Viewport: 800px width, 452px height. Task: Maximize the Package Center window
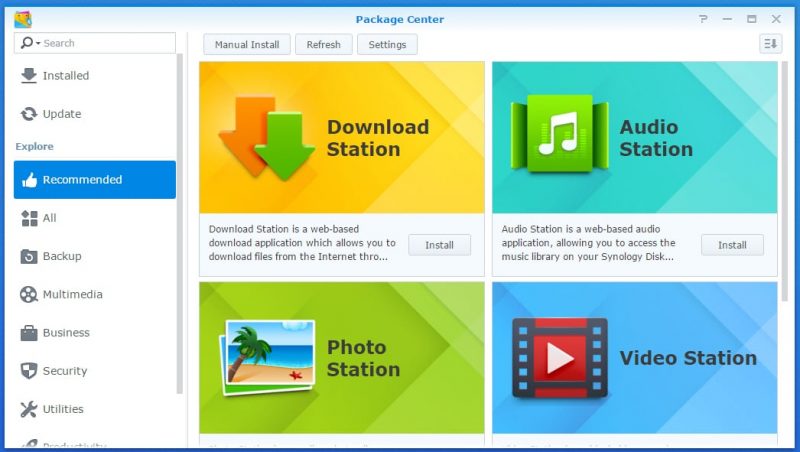pyautogui.click(x=752, y=19)
